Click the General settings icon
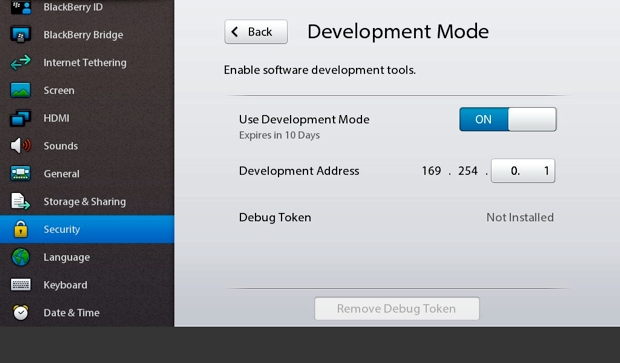Viewport: 620px width, 363px height. (x=21, y=173)
